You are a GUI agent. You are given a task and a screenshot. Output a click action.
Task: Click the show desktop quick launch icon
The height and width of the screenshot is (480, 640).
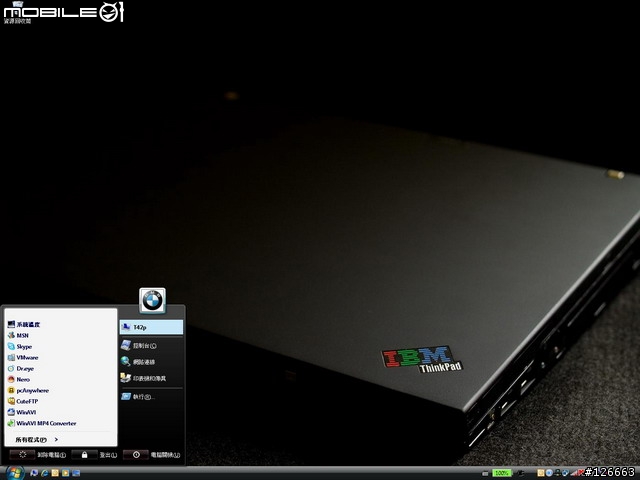pos(76,473)
